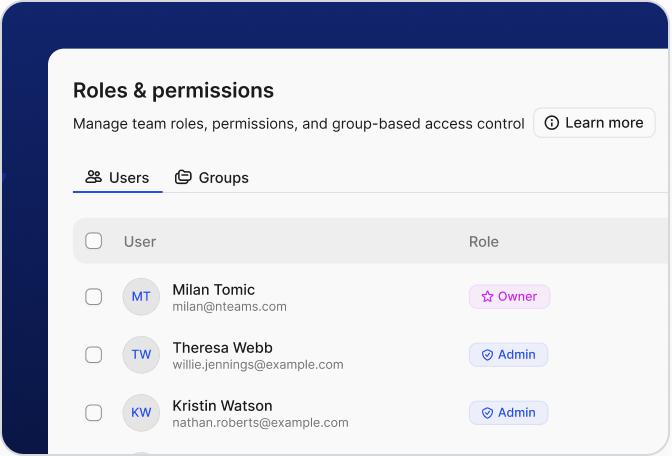This screenshot has height=456, width=672.
Task: Click the star icon in Owner badge
Action: tap(487, 297)
